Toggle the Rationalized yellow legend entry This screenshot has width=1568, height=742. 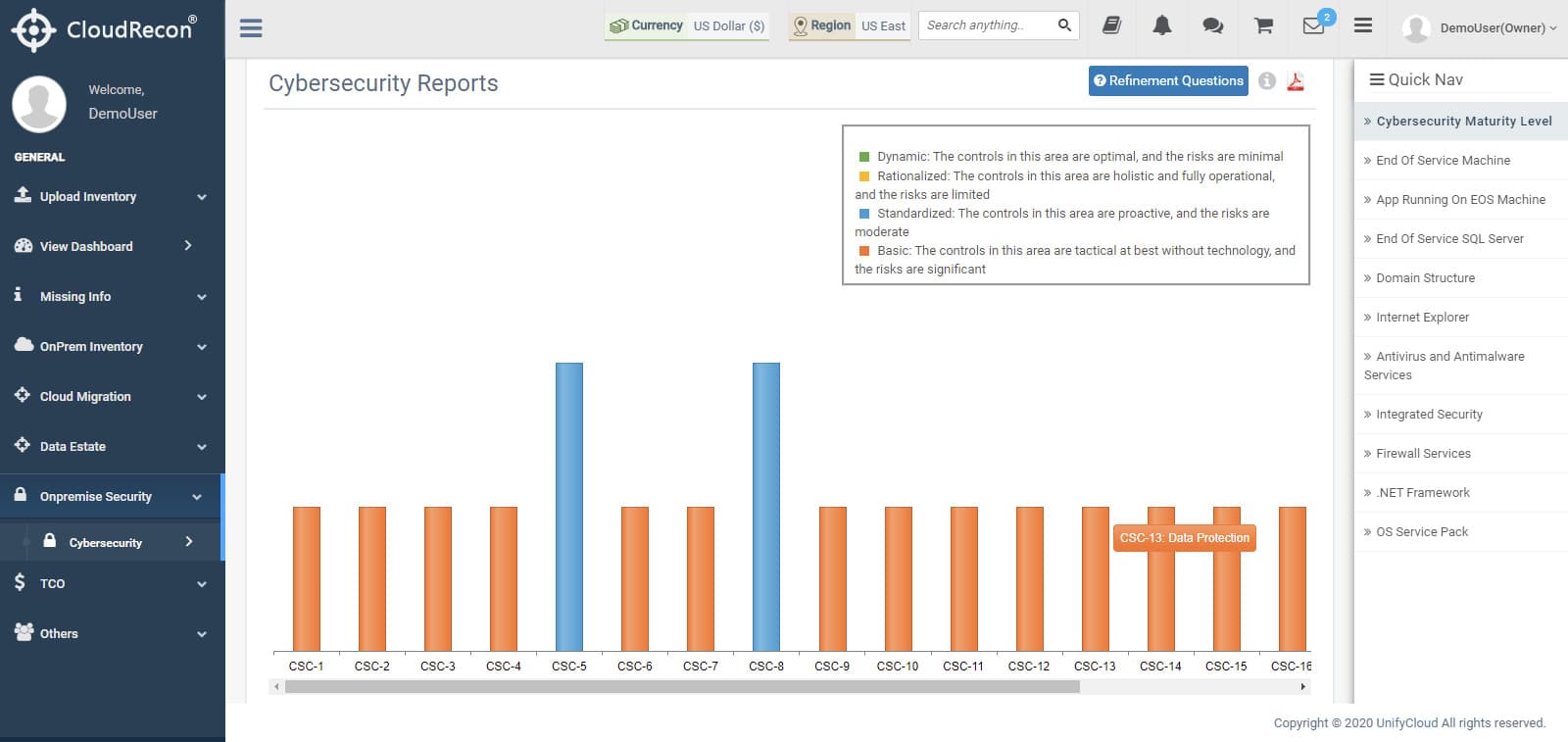[x=1065, y=184]
